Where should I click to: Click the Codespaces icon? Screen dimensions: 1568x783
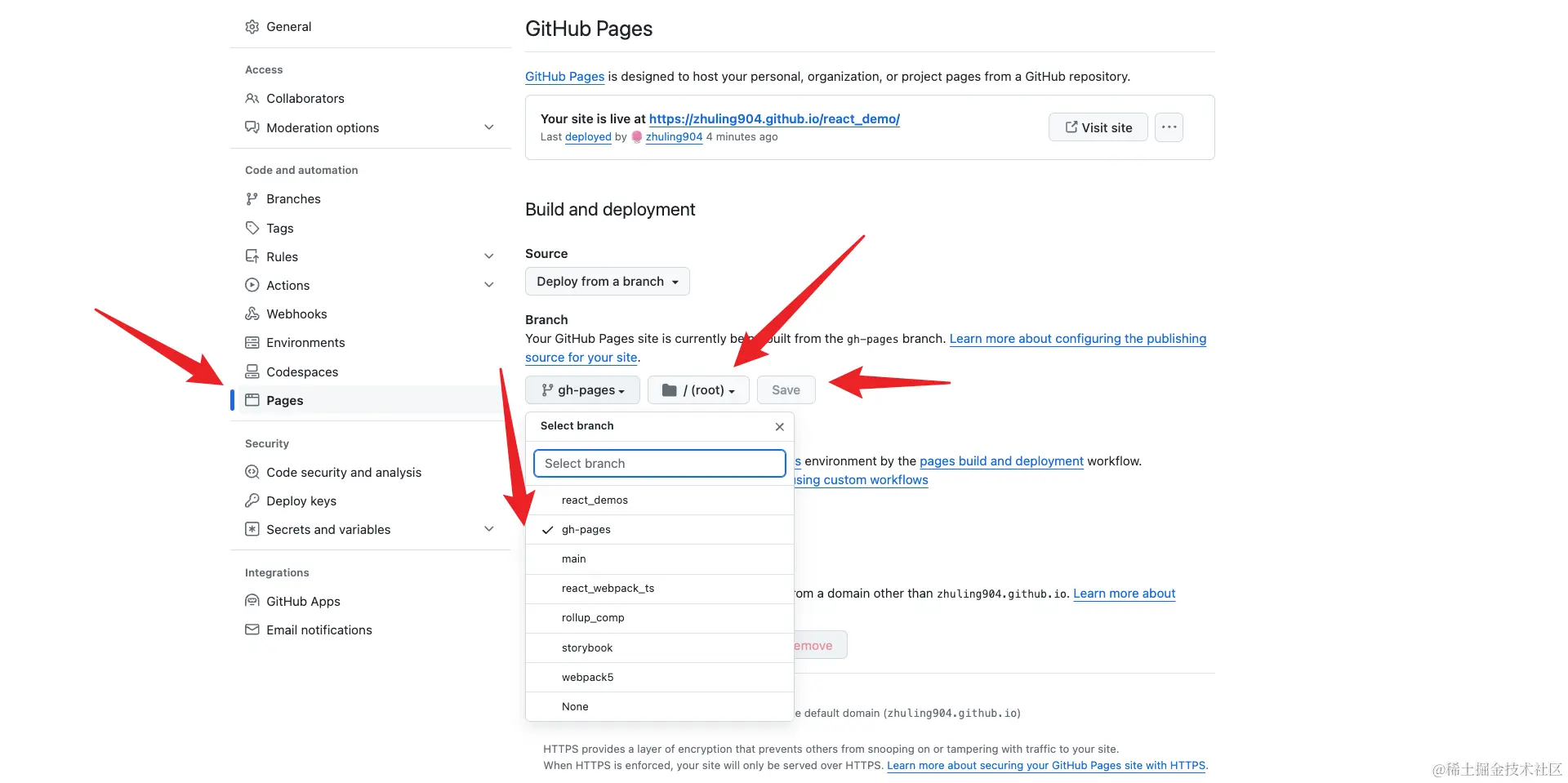pyautogui.click(x=252, y=371)
